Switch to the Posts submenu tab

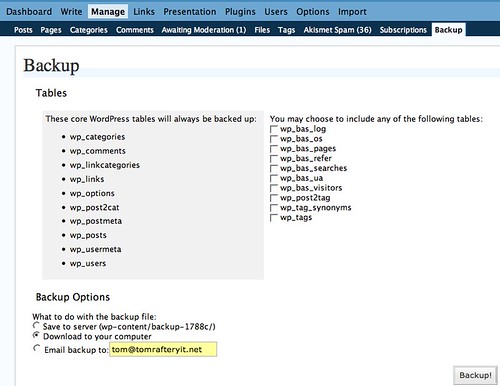23,30
